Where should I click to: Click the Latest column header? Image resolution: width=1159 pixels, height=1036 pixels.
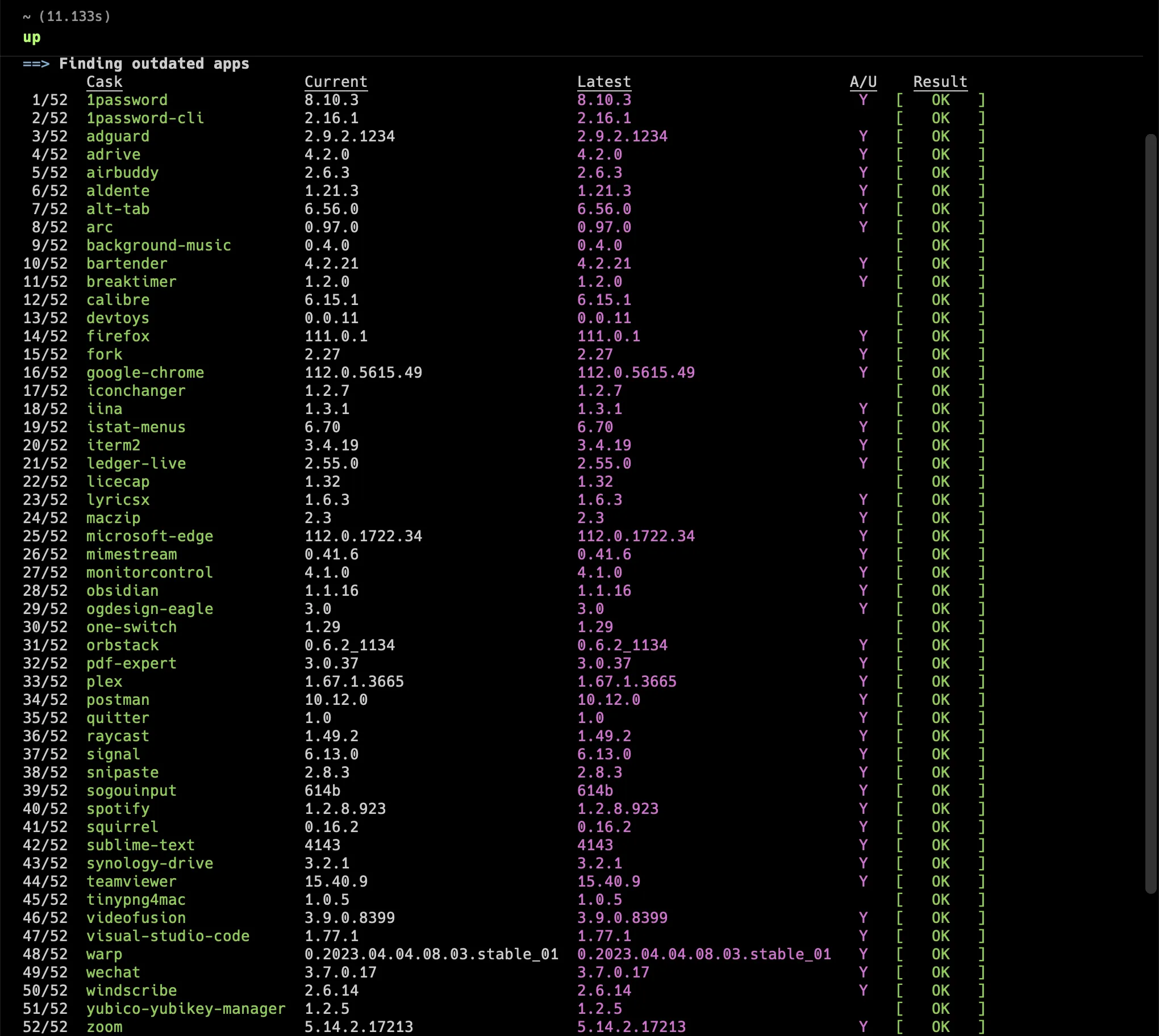click(x=604, y=82)
